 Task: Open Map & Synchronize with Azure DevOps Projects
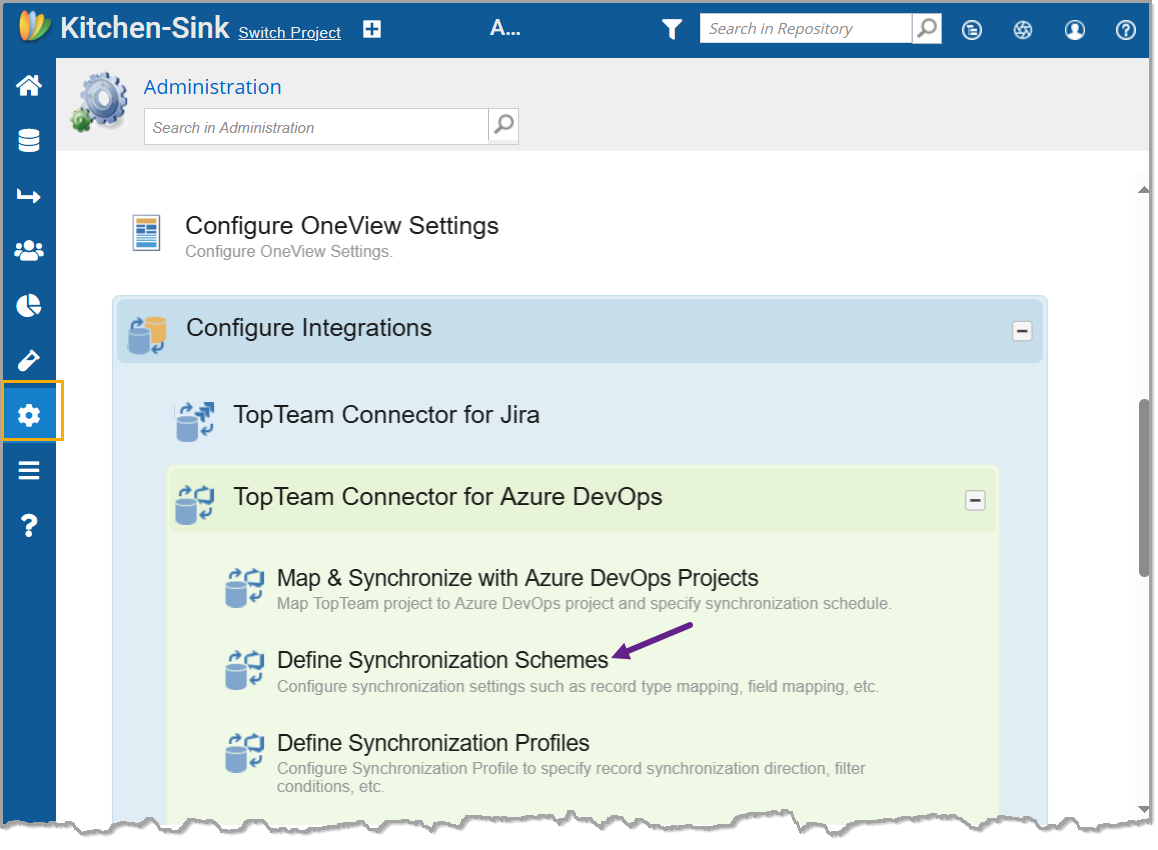(x=517, y=578)
